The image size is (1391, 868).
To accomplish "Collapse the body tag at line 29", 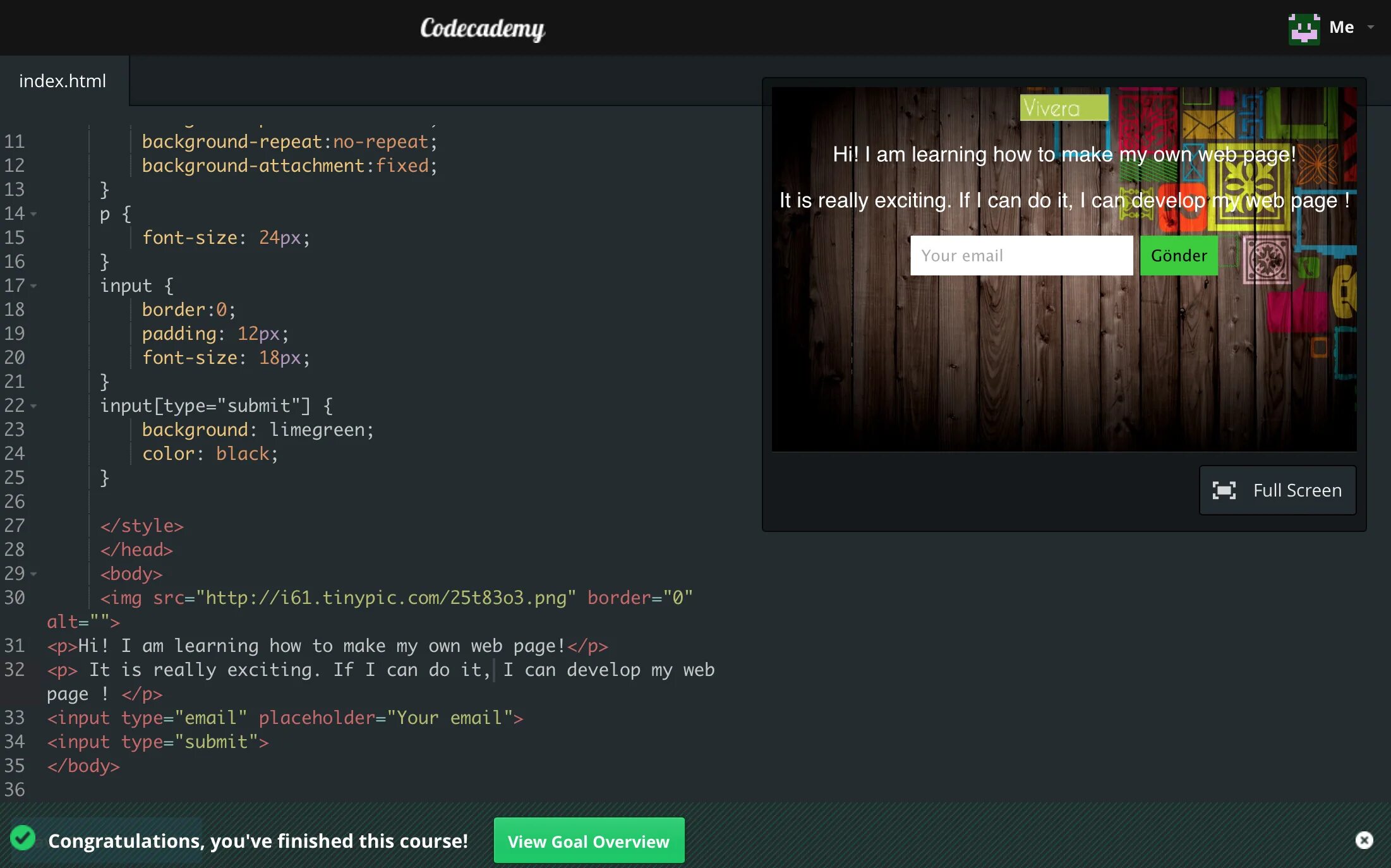I will coord(33,574).
